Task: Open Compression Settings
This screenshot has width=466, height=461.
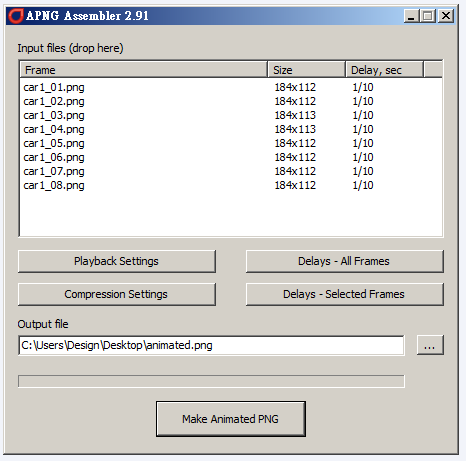Action: (x=117, y=294)
